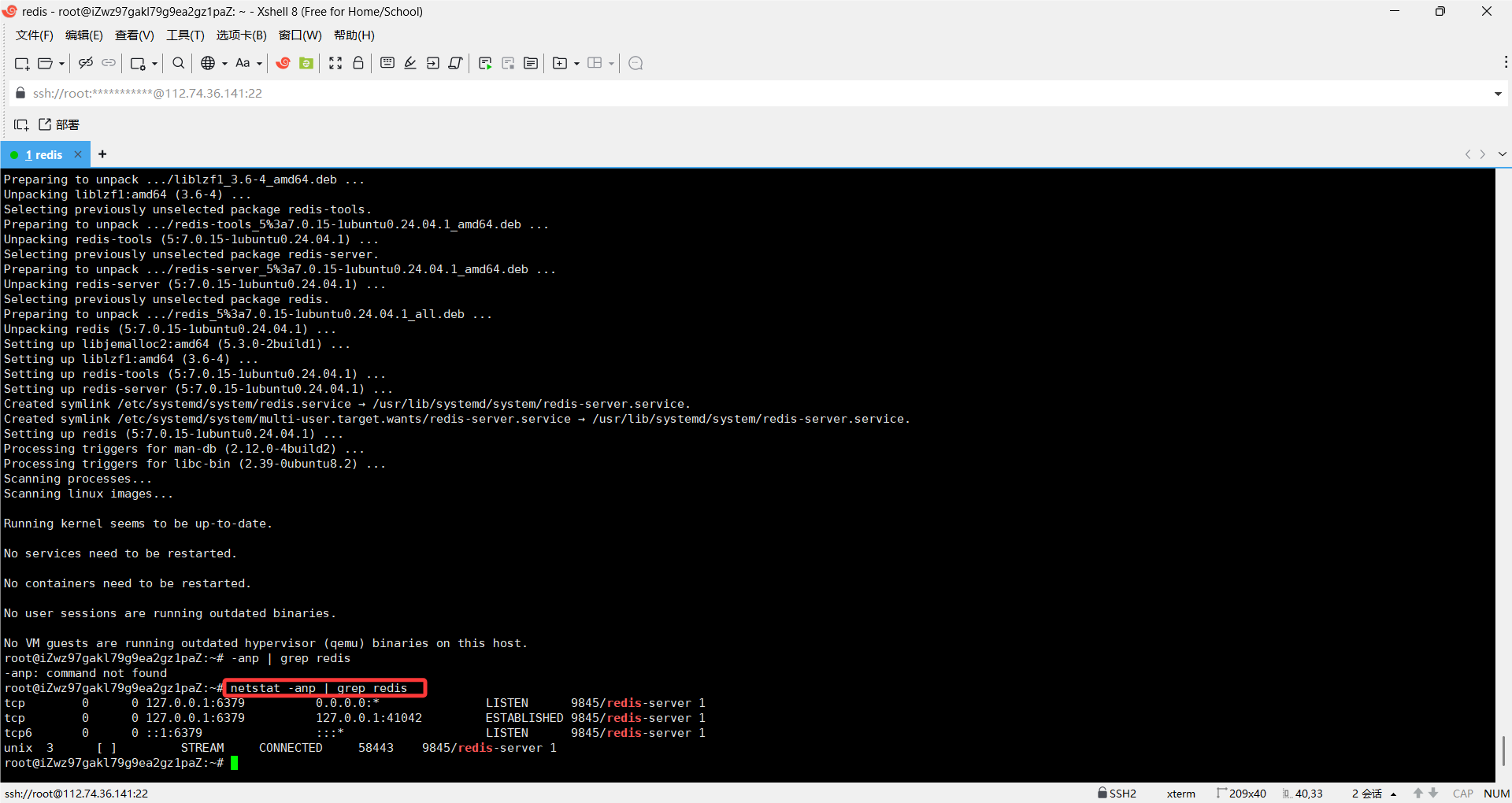This screenshot has height=803, width=1512.
Task: Open the tab list dropdown chevron
Action: (1502, 154)
